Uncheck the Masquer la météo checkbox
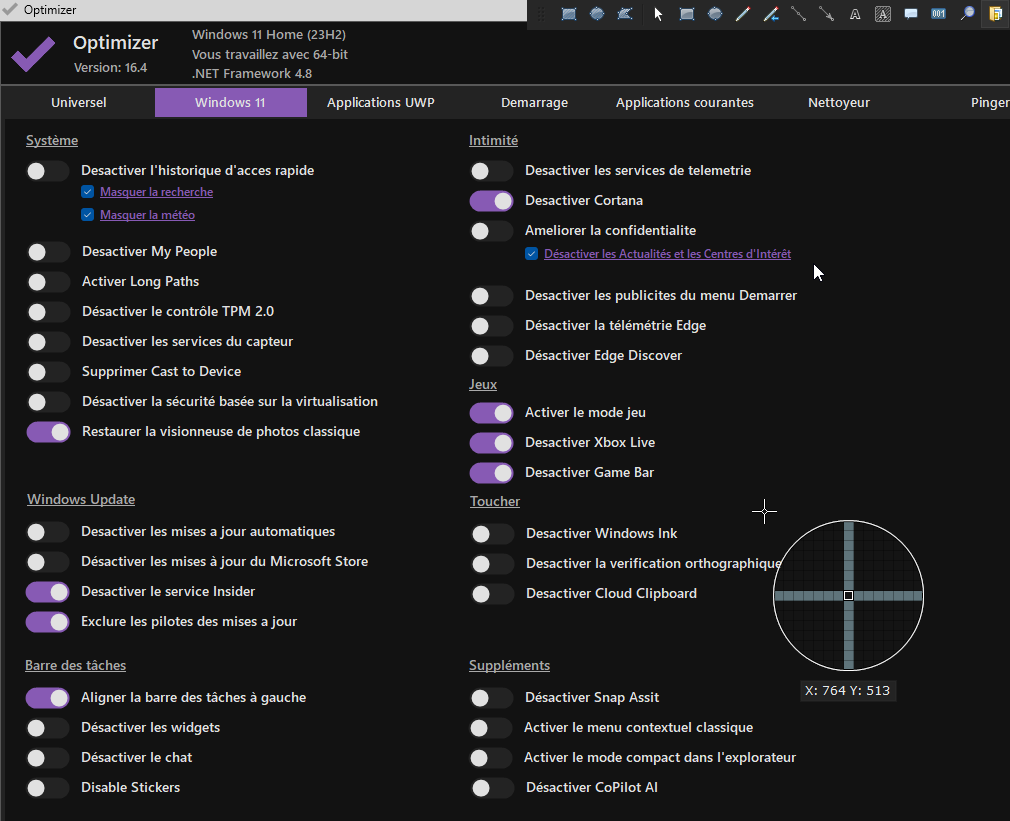 point(88,215)
